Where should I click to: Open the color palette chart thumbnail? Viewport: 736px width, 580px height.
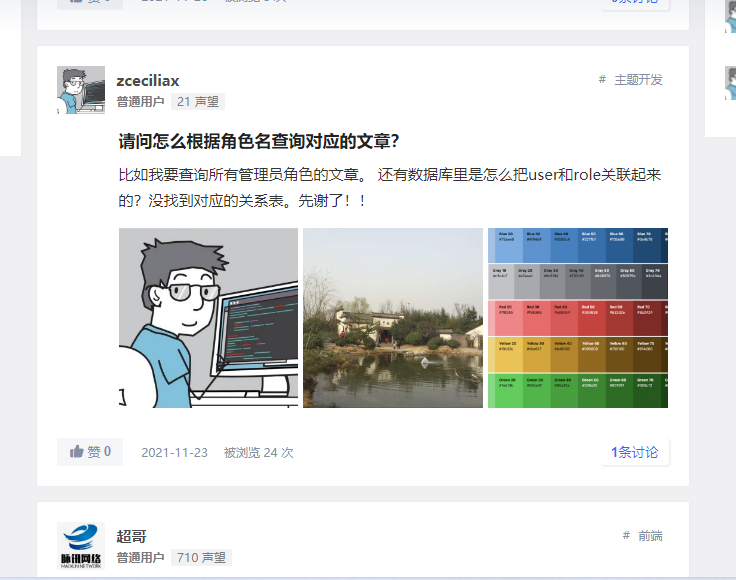tap(578, 318)
